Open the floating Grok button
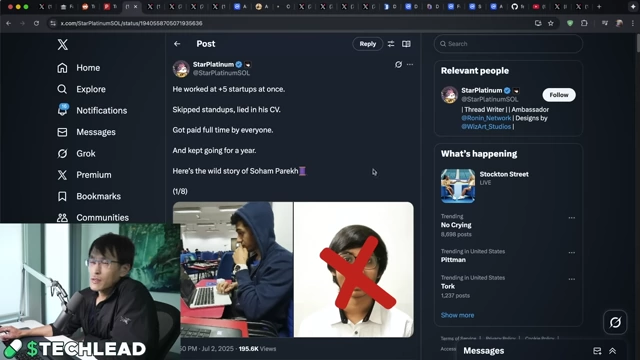640x360 pixels. click(x=615, y=322)
